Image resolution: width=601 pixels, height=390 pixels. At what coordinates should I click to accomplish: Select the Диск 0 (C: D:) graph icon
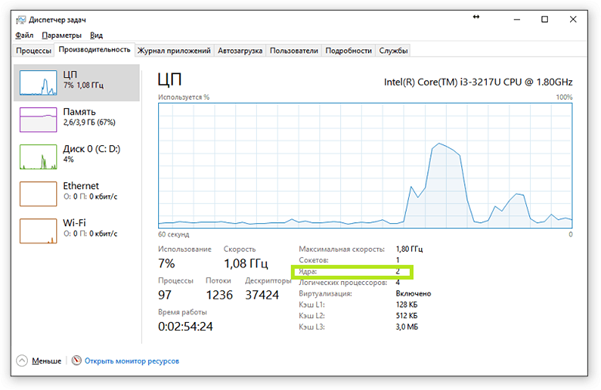[38, 157]
